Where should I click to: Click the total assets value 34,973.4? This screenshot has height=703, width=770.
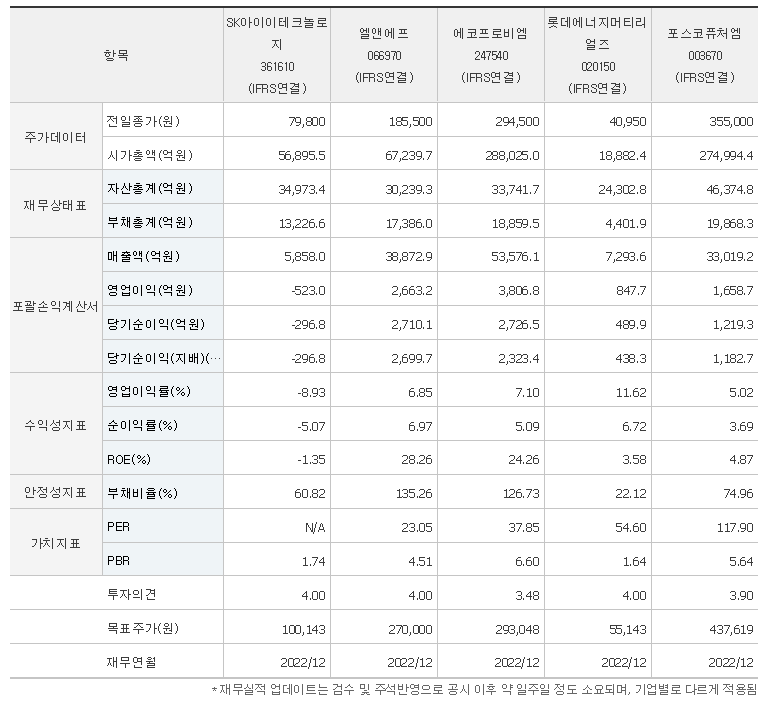(302, 189)
